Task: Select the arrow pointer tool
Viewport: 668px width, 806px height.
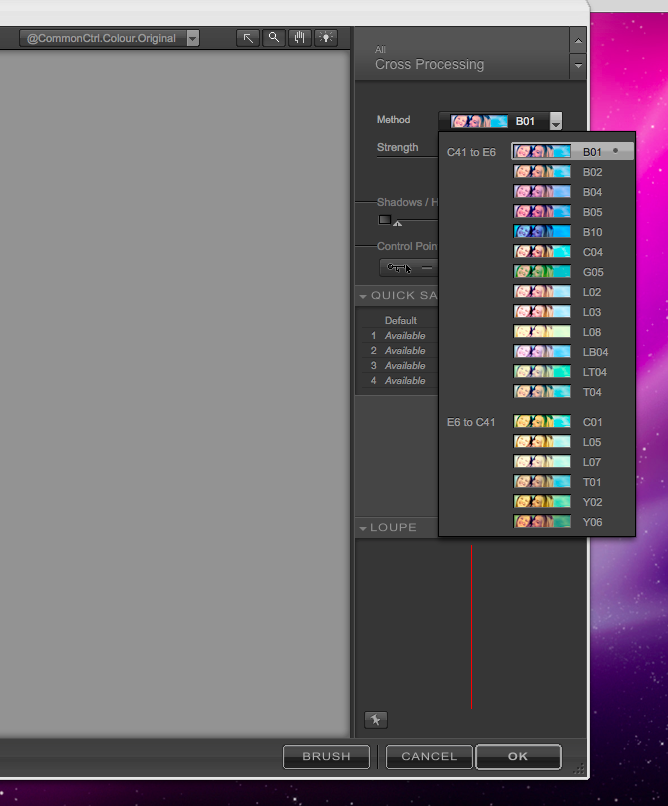Action: [x=248, y=38]
